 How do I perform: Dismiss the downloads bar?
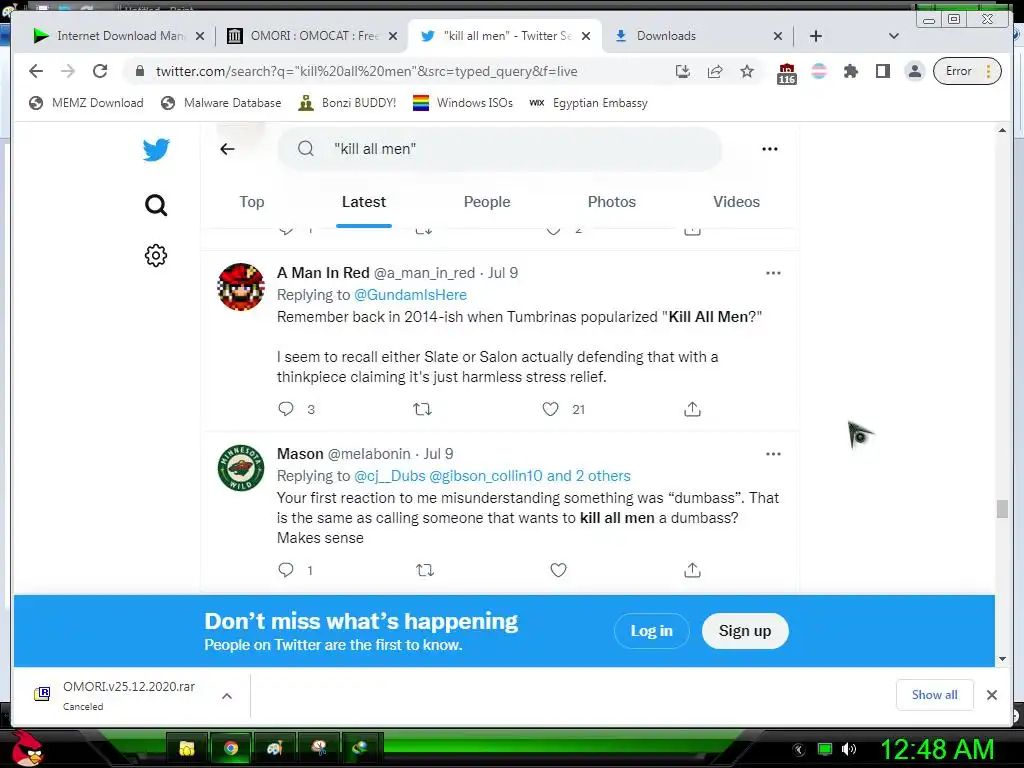[x=991, y=695]
